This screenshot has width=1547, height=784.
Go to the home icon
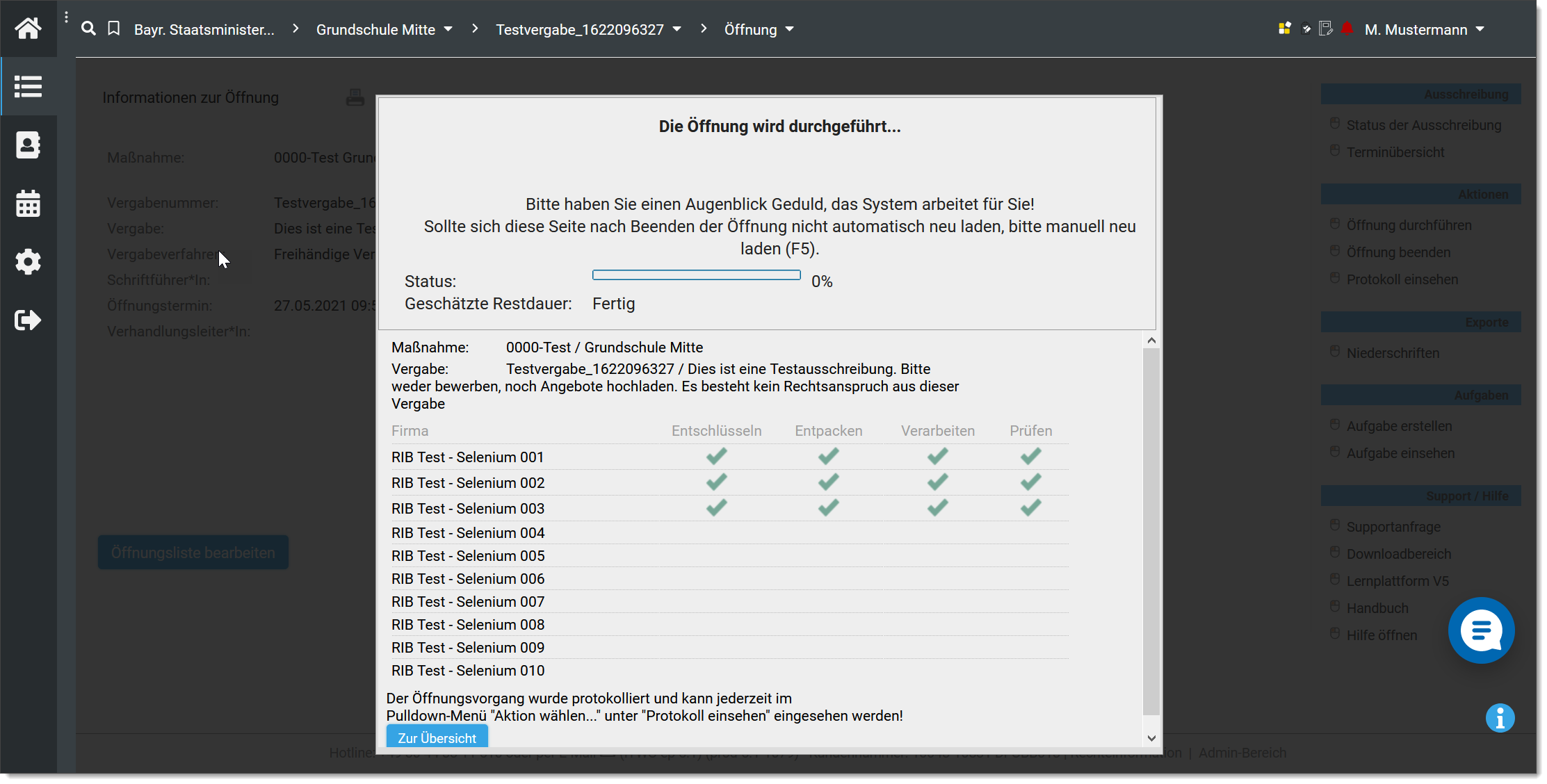28,28
